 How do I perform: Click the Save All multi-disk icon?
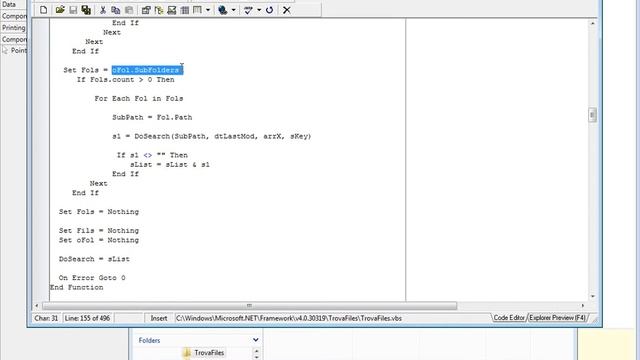tap(86, 10)
